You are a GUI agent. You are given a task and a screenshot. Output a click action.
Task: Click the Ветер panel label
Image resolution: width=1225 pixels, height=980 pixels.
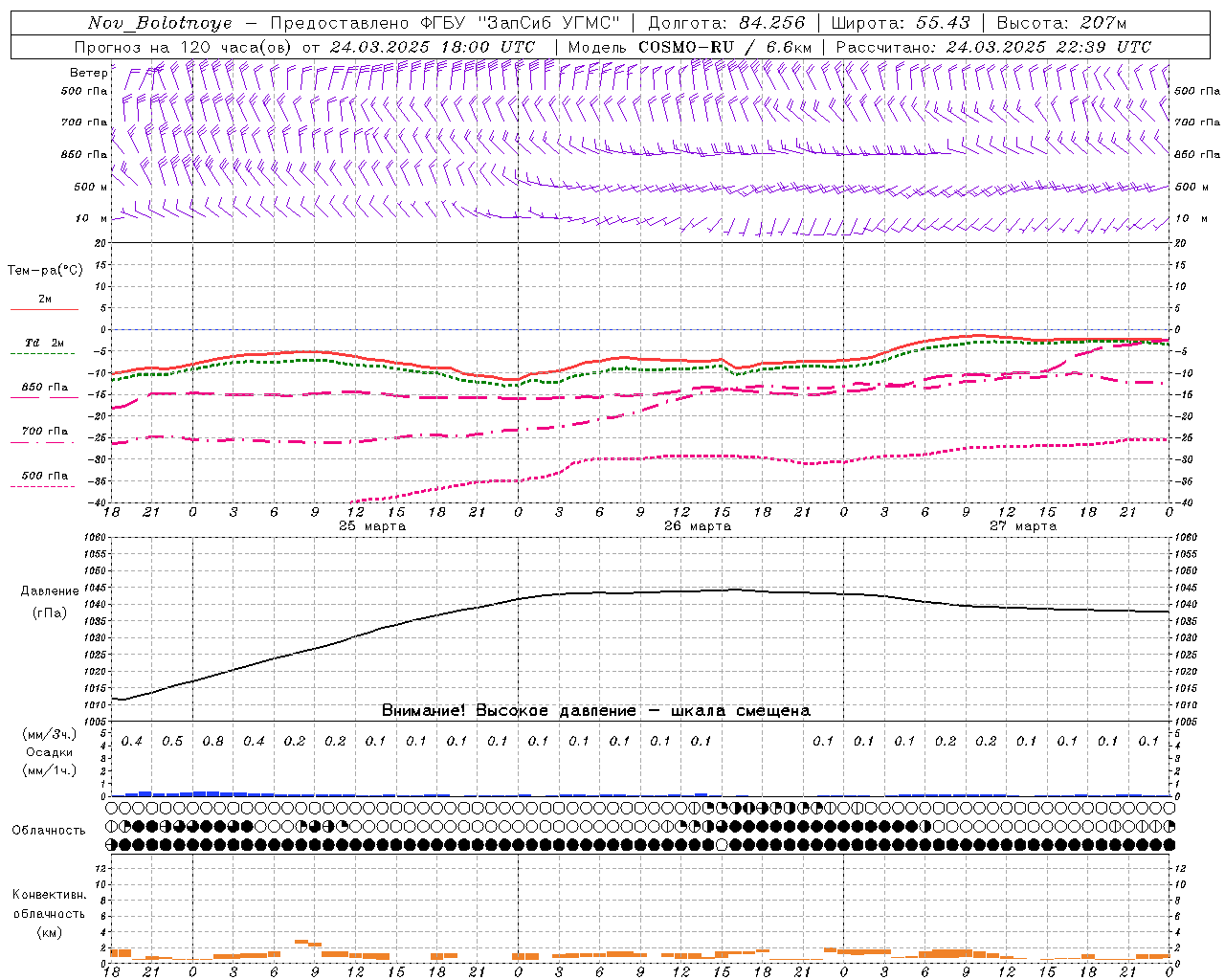point(88,73)
